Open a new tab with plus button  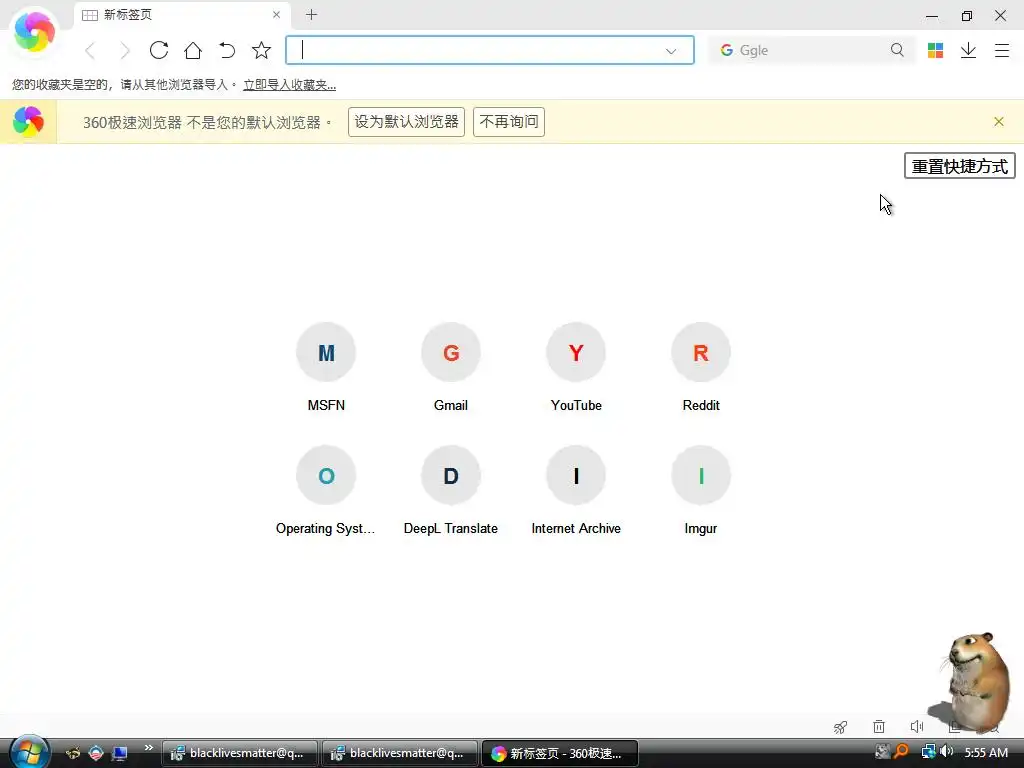[312, 14]
